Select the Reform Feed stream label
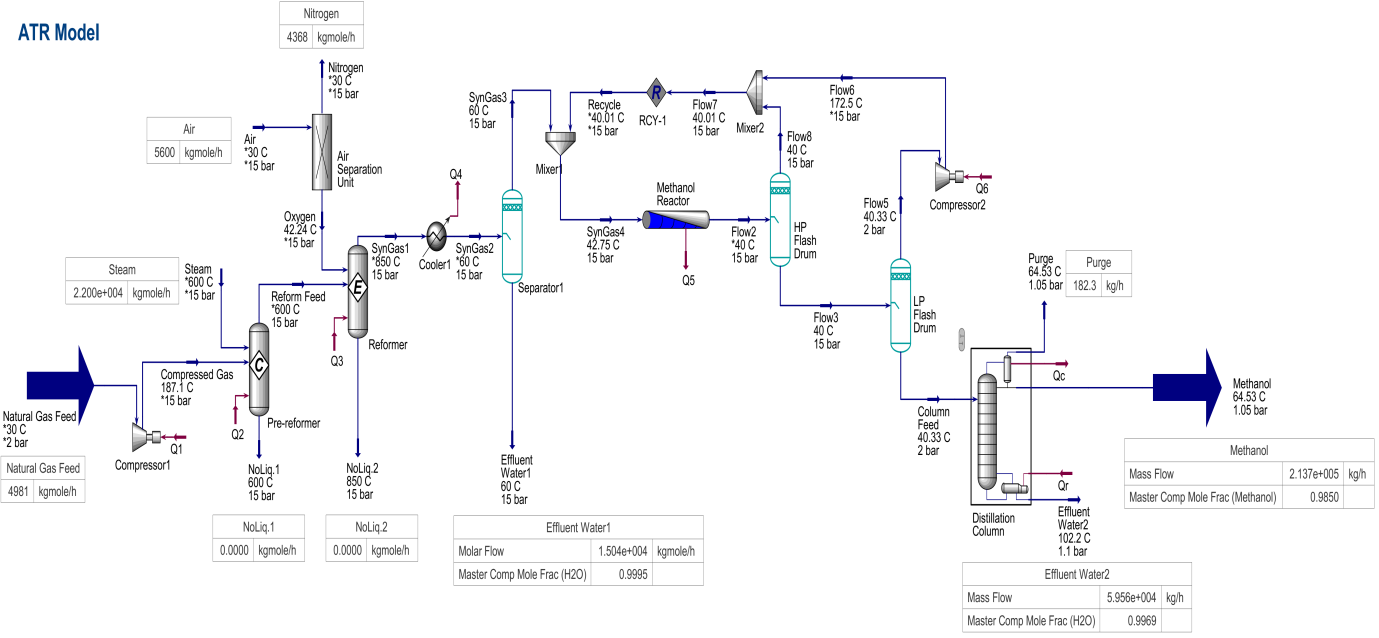The height and width of the screenshot is (638, 1379). (x=298, y=297)
